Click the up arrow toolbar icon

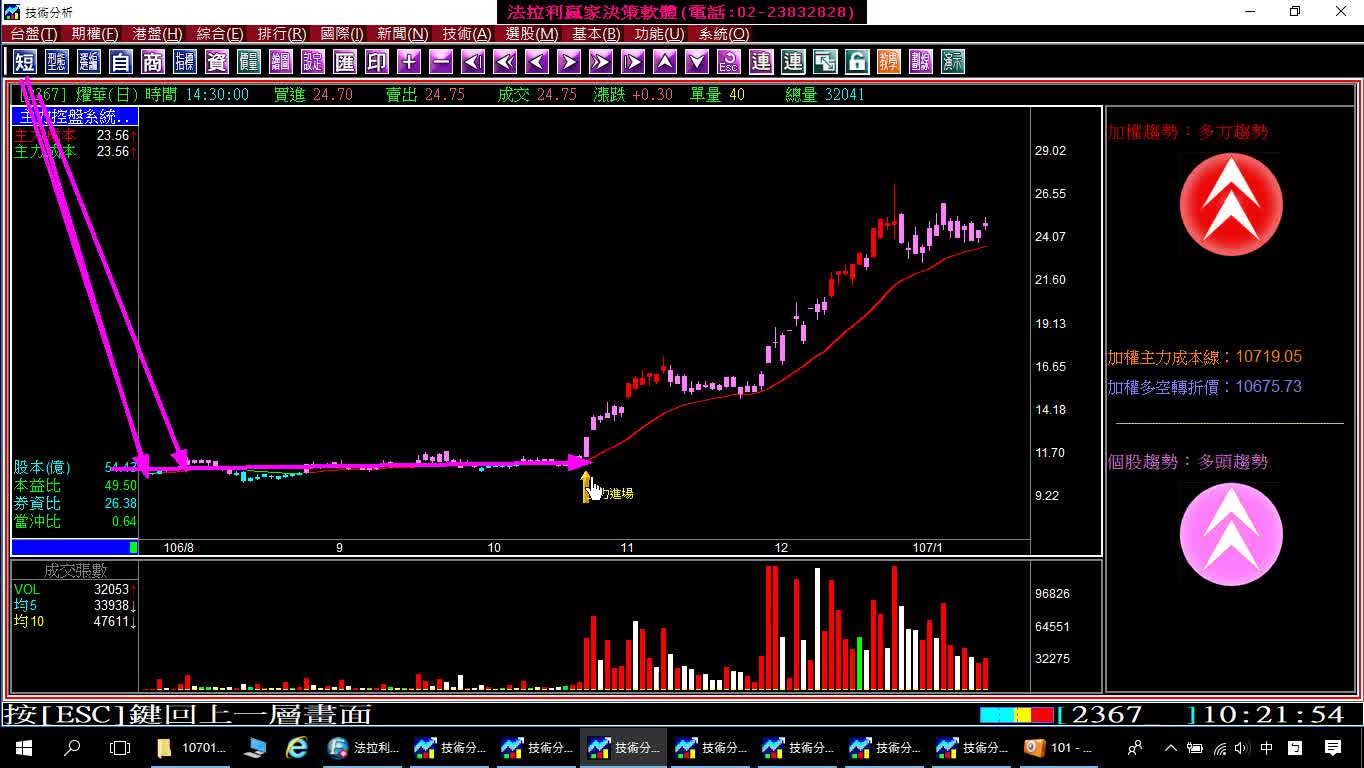point(665,62)
